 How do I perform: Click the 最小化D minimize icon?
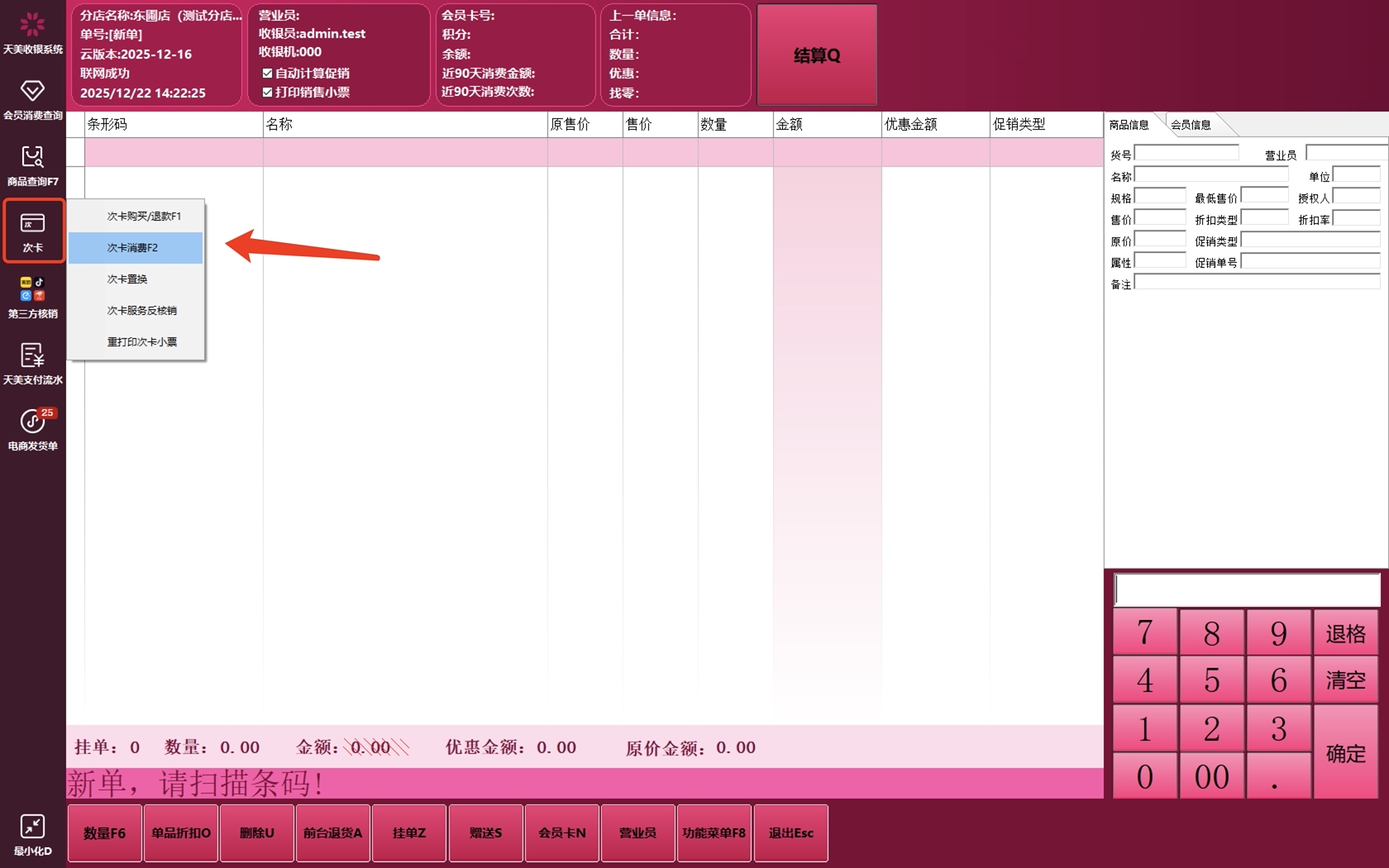[x=32, y=827]
